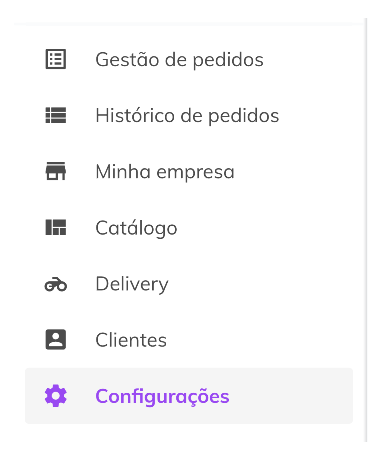370x452 pixels.
Task: Open Gestão de pedidos menu item
Action: (x=189, y=59)
